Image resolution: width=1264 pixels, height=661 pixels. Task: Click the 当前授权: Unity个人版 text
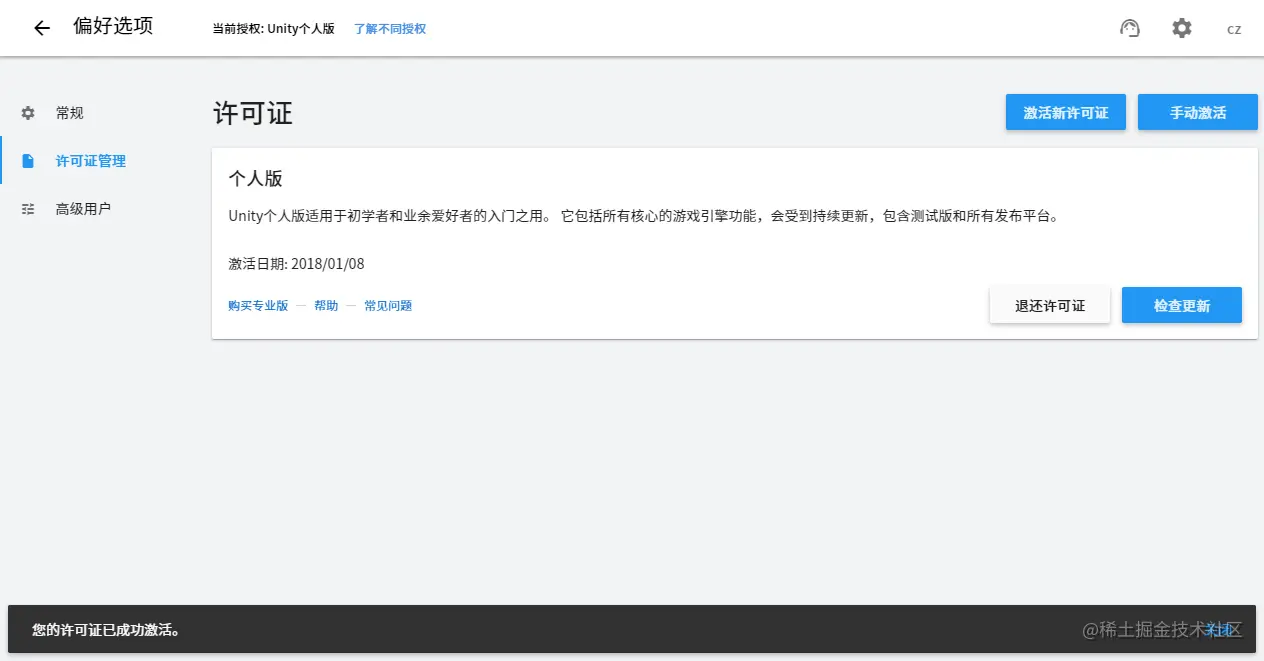[x=274, y=29]
